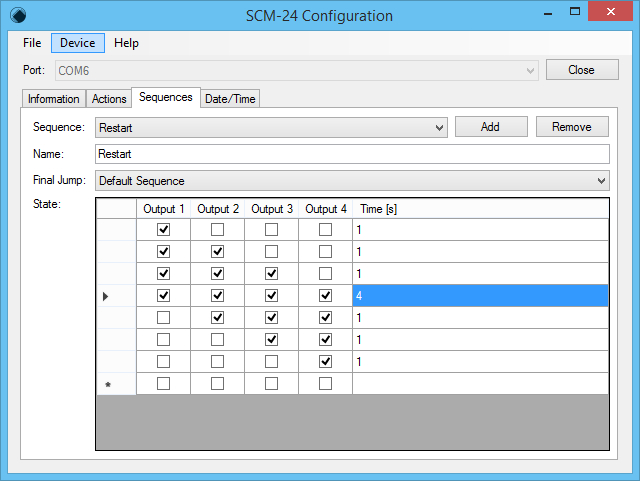The width and height of the screenshot is (640, 481).
Task: Uncheck Output 3 in the third state row
Action: [x=271, y=274]
